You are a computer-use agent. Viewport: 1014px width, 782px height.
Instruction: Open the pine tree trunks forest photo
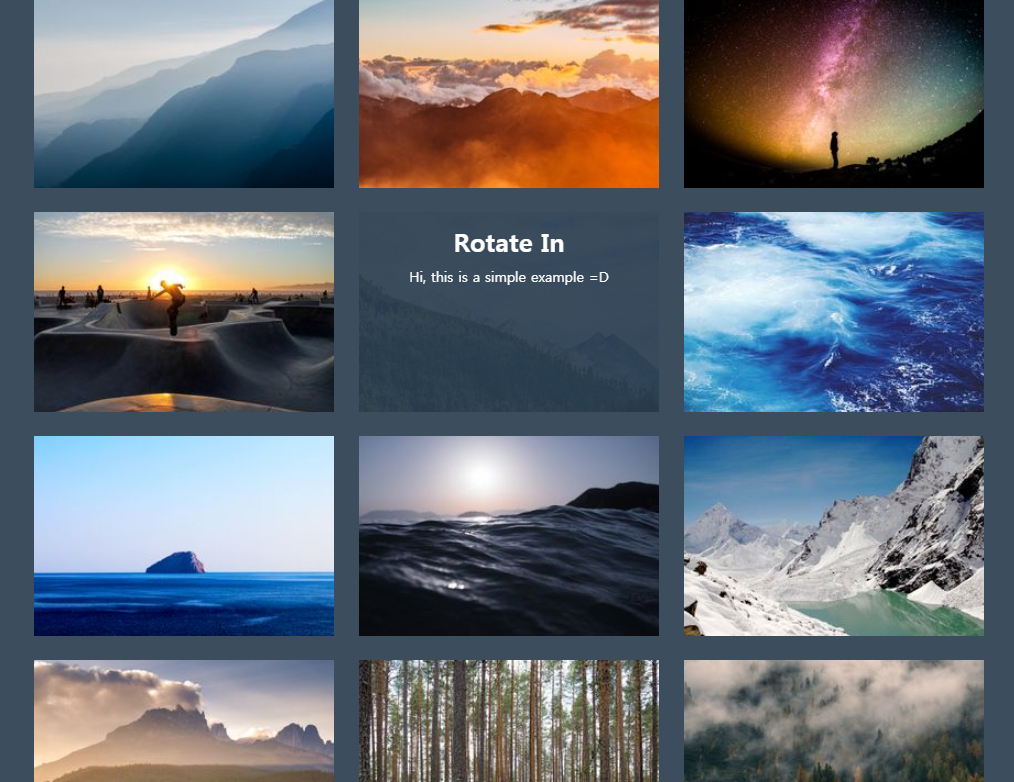click(509, 721)
